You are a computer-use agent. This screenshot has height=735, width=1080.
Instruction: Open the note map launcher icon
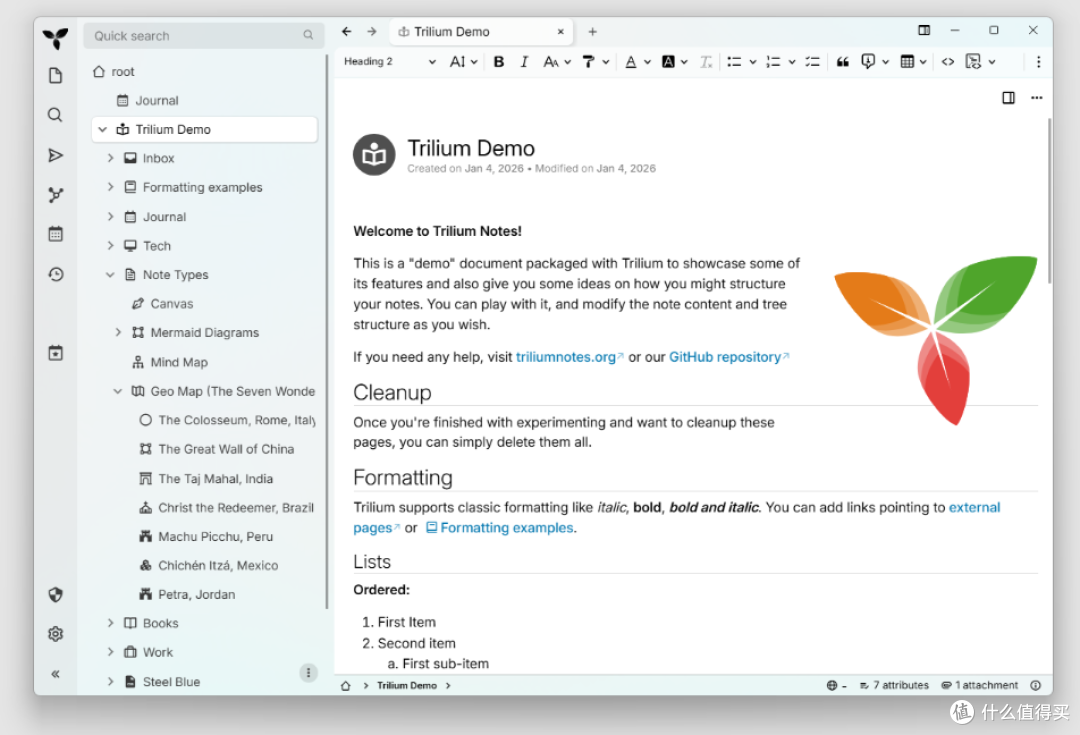point(55,195)
